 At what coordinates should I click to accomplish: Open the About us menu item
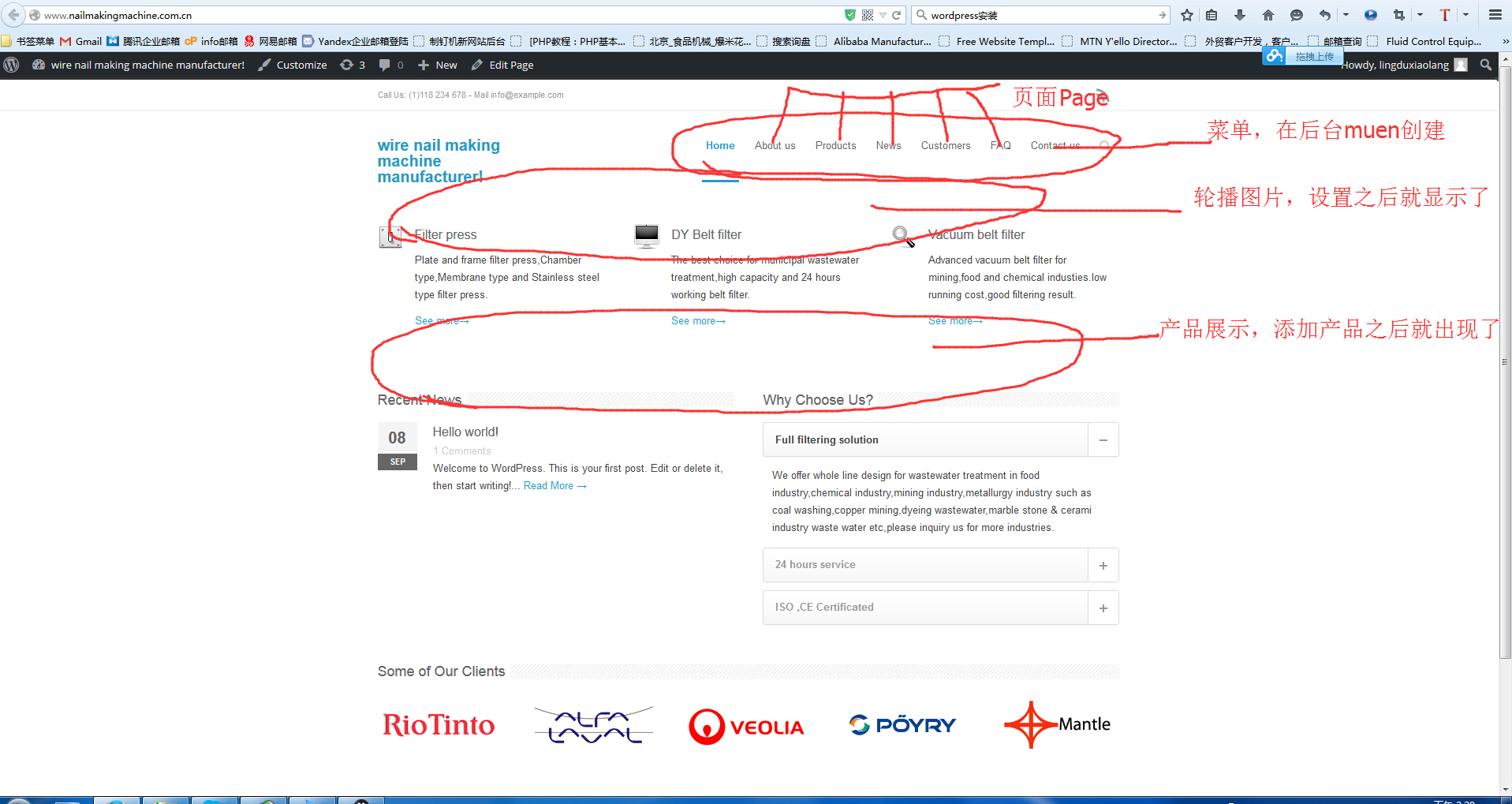coord(775,145)
